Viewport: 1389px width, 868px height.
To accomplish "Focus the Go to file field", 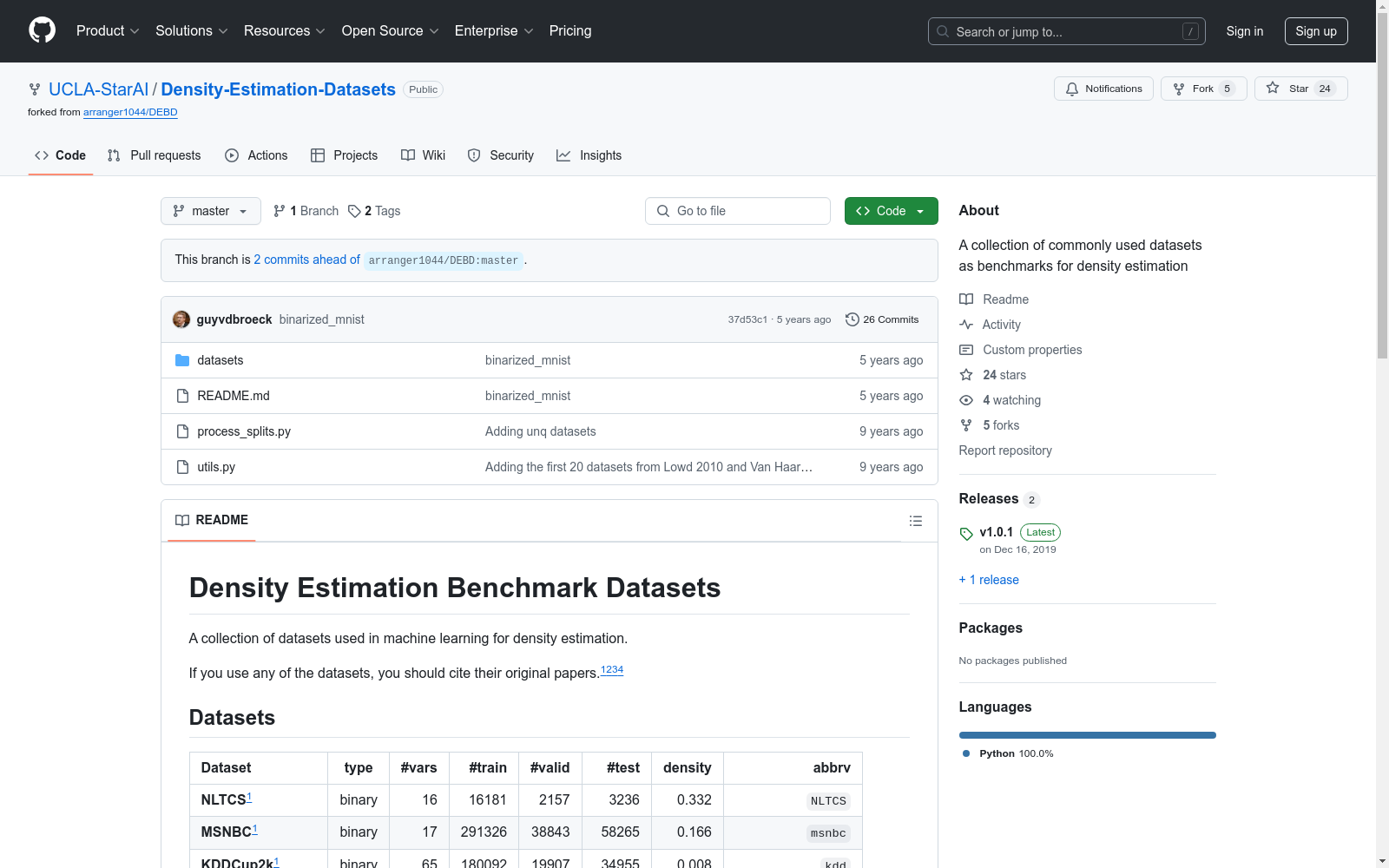I will point(738,211).
